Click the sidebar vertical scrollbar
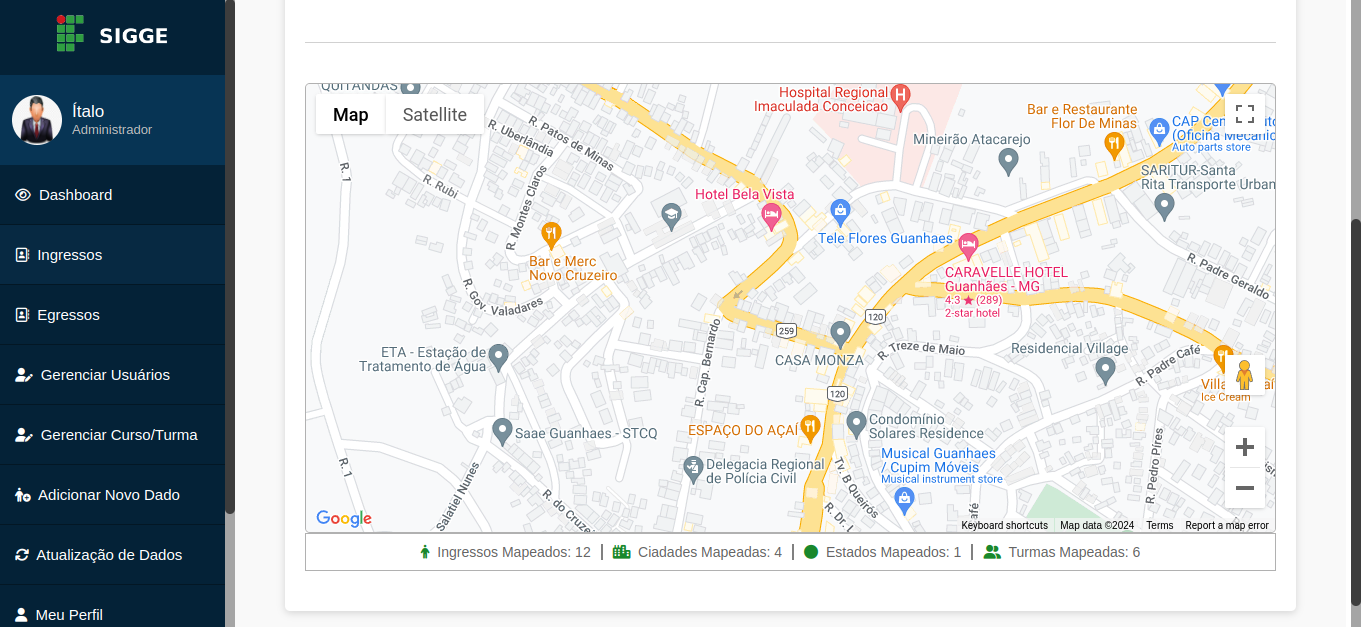 click(x=230, y=256)
